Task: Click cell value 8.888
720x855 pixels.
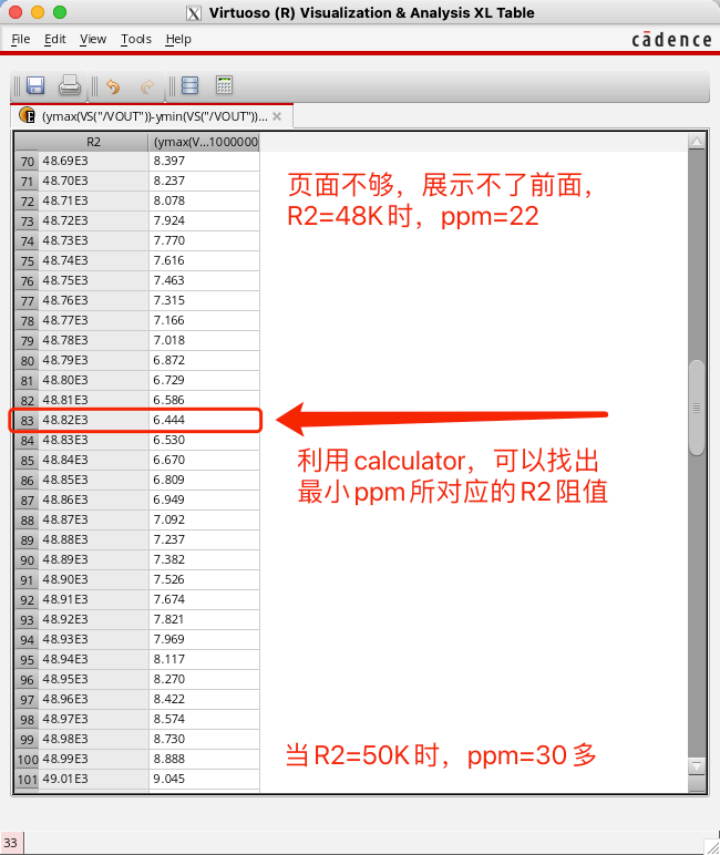Action: pyautogui.click(x=205, y=758)
